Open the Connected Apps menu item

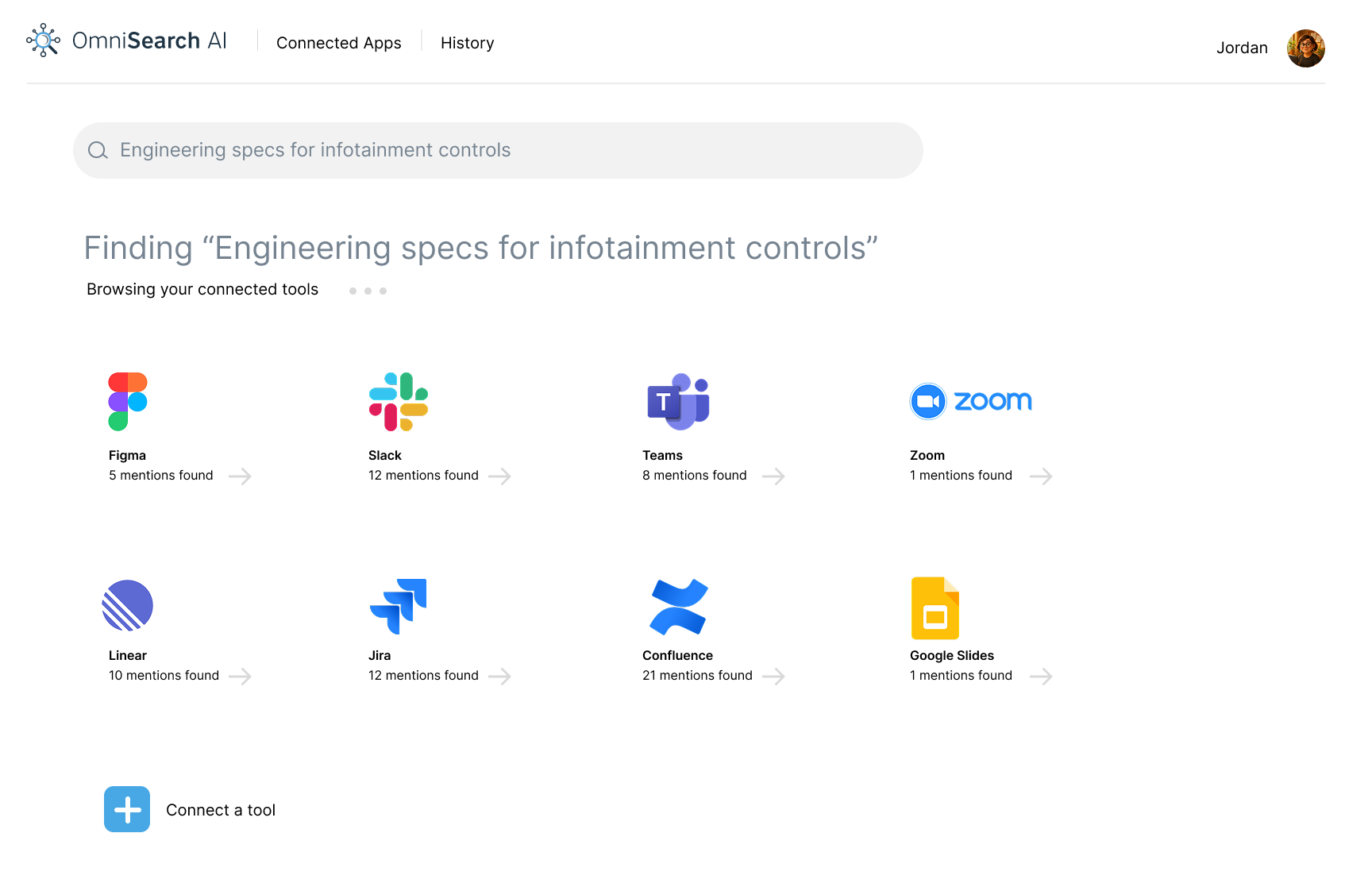339,43
